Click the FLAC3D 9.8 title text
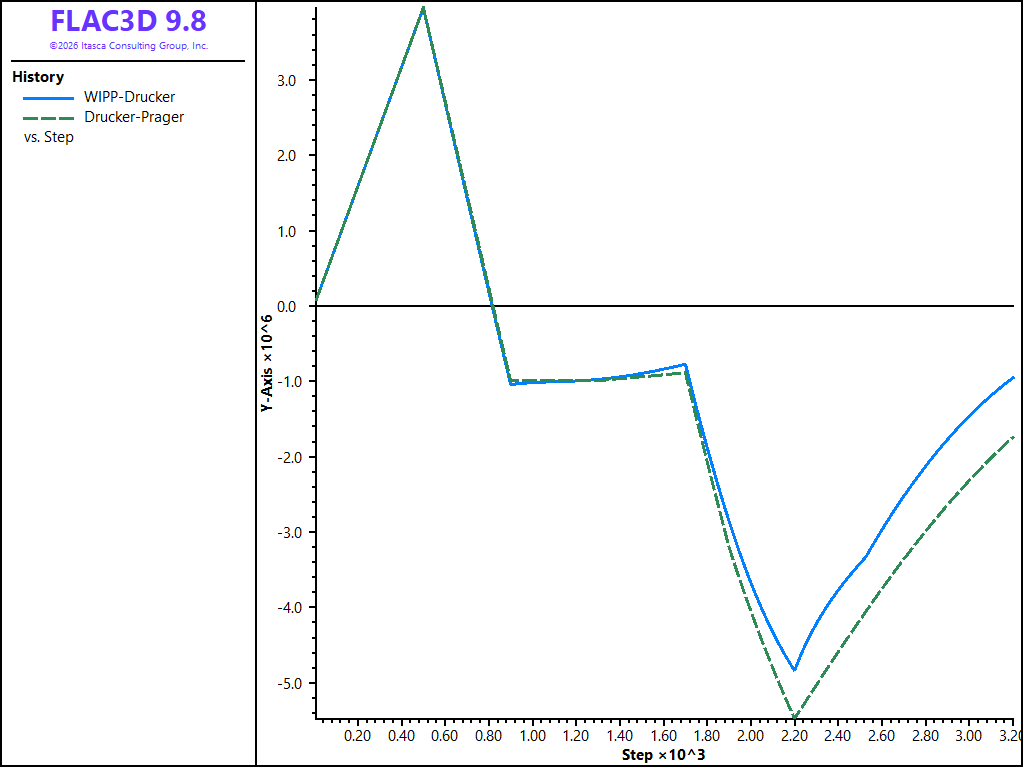Viewport: 1024px width, 768px height. tap(129, 22)
